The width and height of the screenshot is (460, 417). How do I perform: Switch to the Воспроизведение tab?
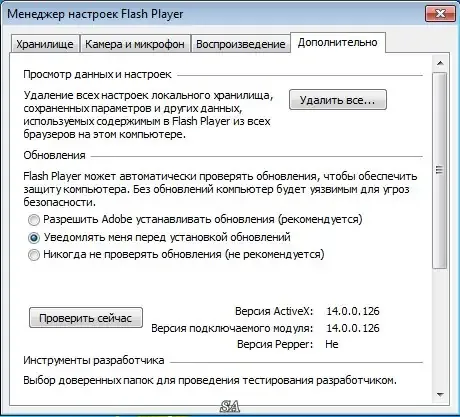tap(241, 44)
